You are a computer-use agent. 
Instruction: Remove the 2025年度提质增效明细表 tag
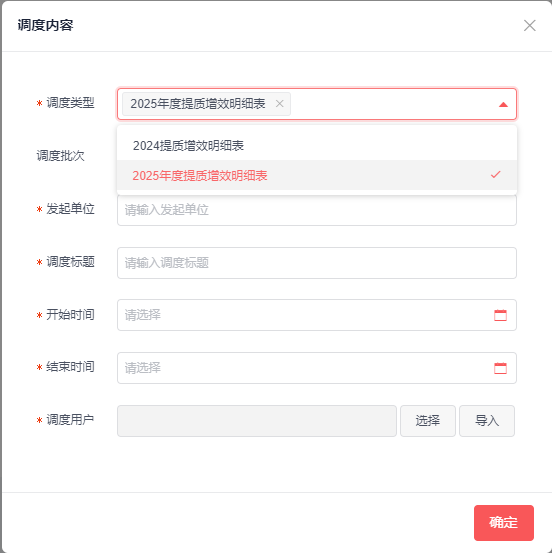click(280, 104)
